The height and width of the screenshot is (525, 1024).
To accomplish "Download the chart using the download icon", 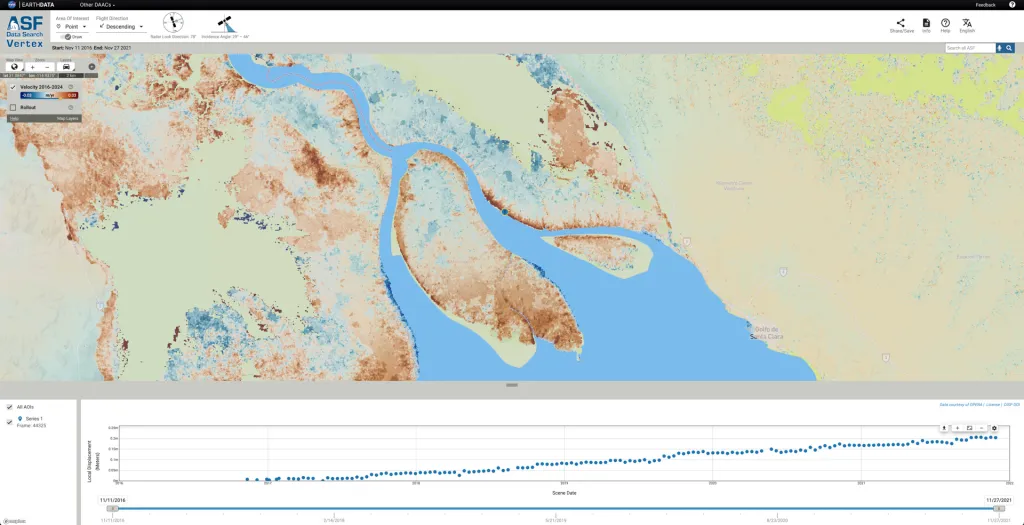I will (944, 428).
